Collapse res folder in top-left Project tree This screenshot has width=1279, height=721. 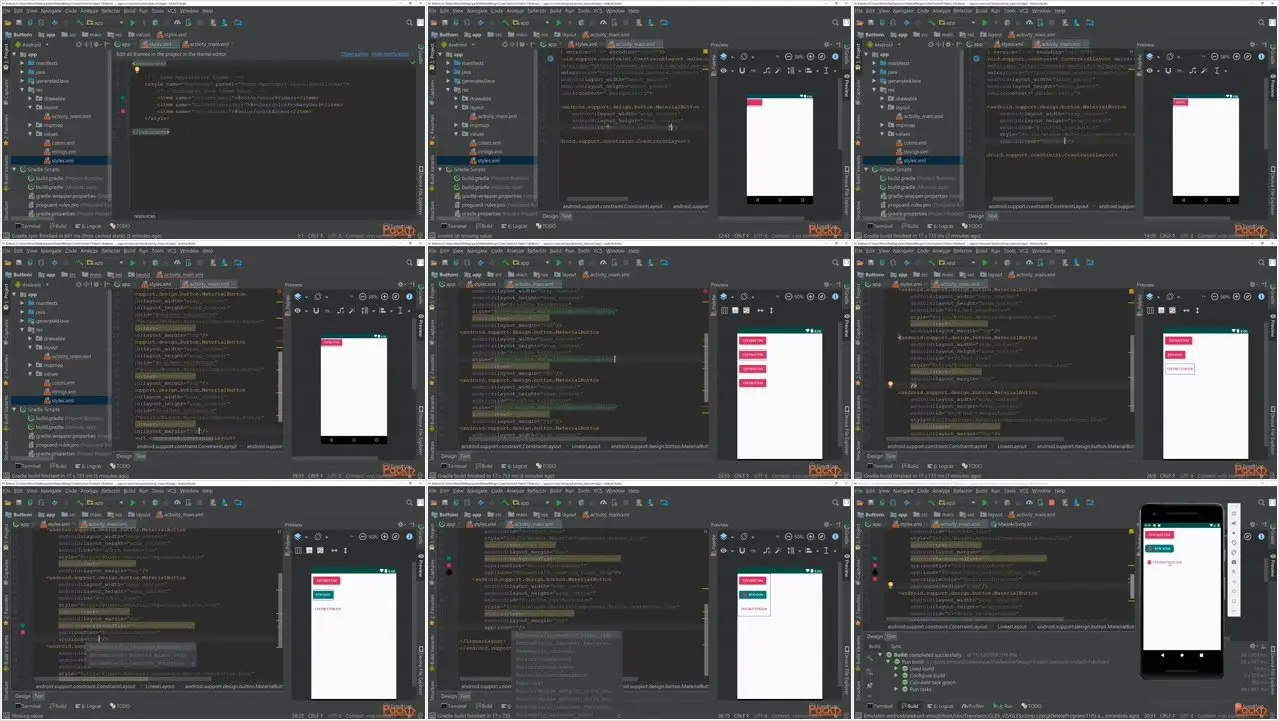click(x=22, y=90)
